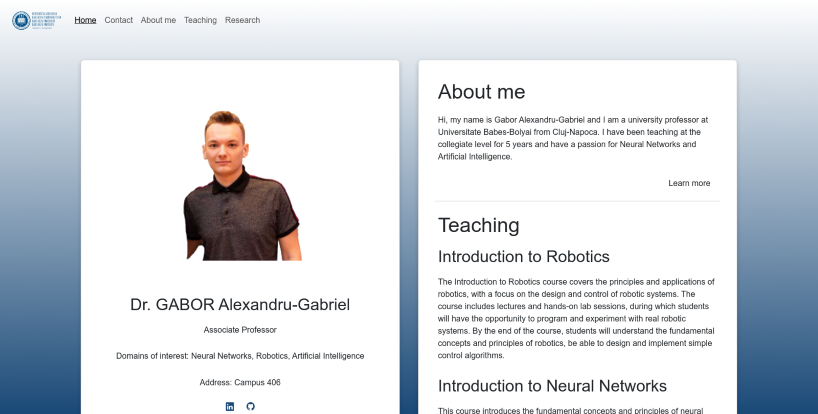
Task: Open the GitHub profile icon
Action: [250, 407]
